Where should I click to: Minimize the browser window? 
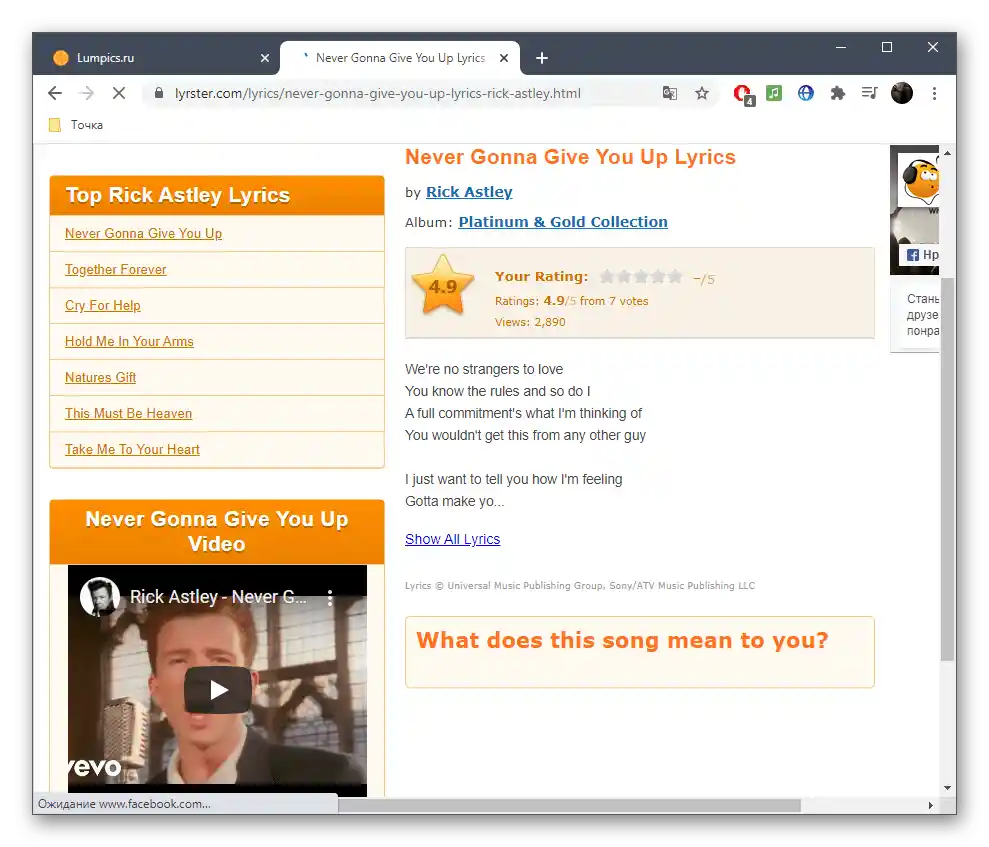pyautogui.click(x=841, y=47)
